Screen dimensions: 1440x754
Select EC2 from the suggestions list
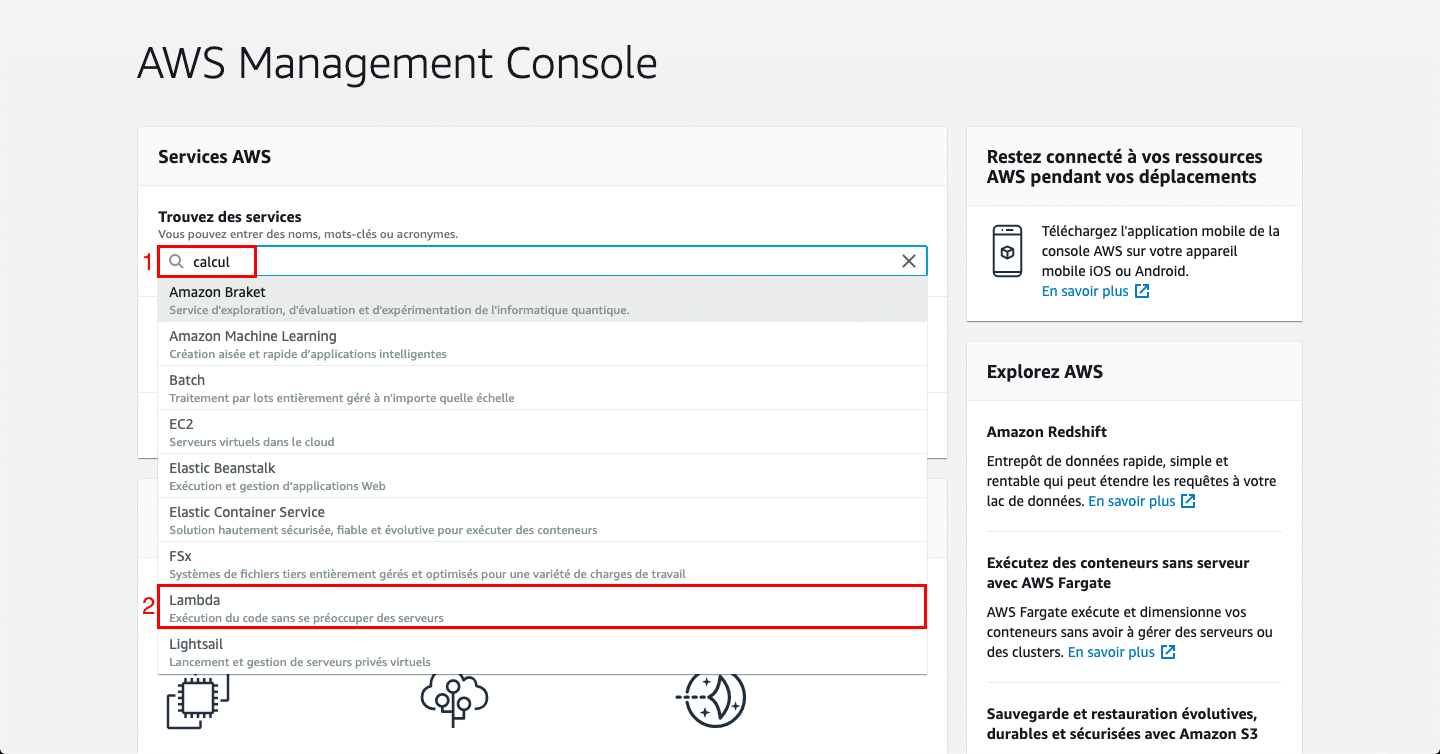pos(543,432)
